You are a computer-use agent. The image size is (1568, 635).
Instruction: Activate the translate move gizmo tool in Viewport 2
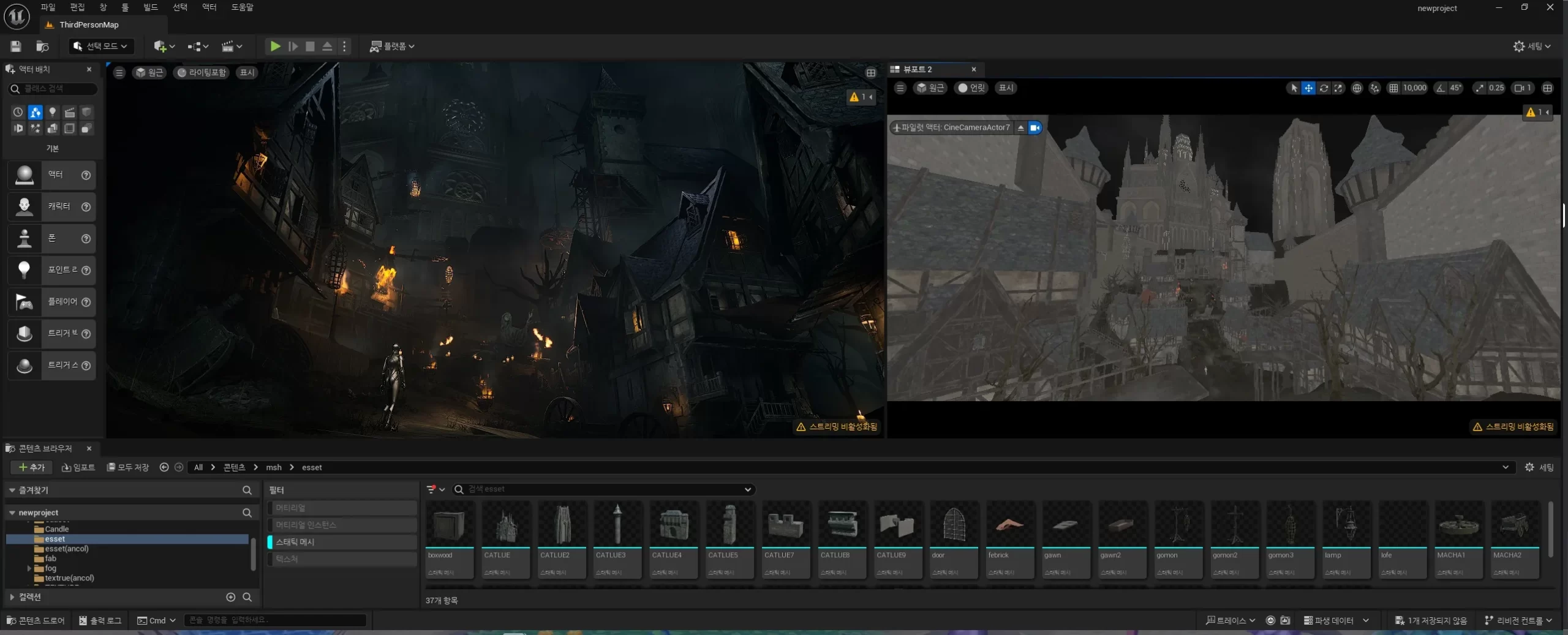[x=1308, y=88]
